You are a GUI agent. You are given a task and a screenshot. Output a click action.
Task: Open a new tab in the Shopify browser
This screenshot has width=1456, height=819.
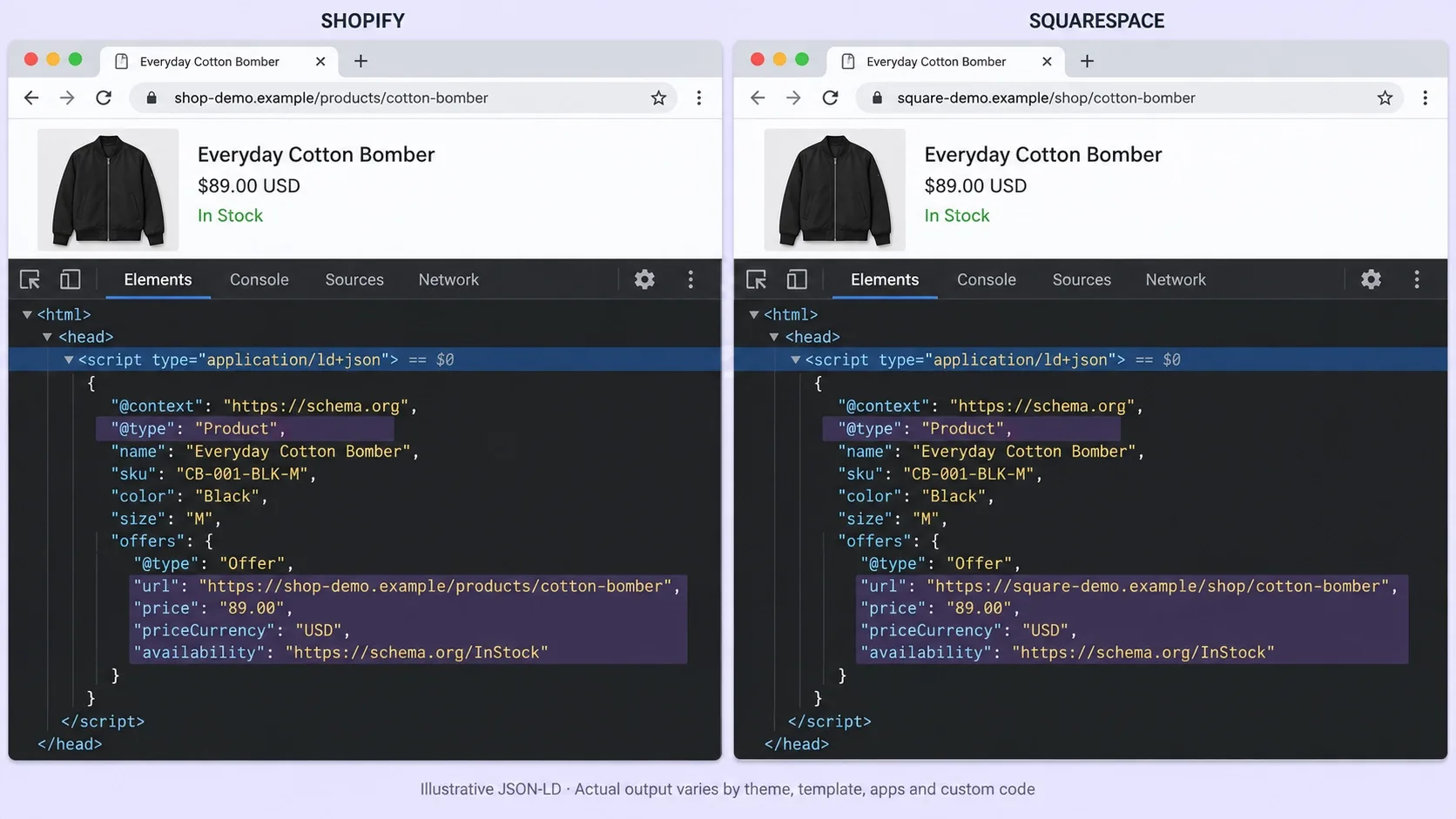(x=361, y=61)
